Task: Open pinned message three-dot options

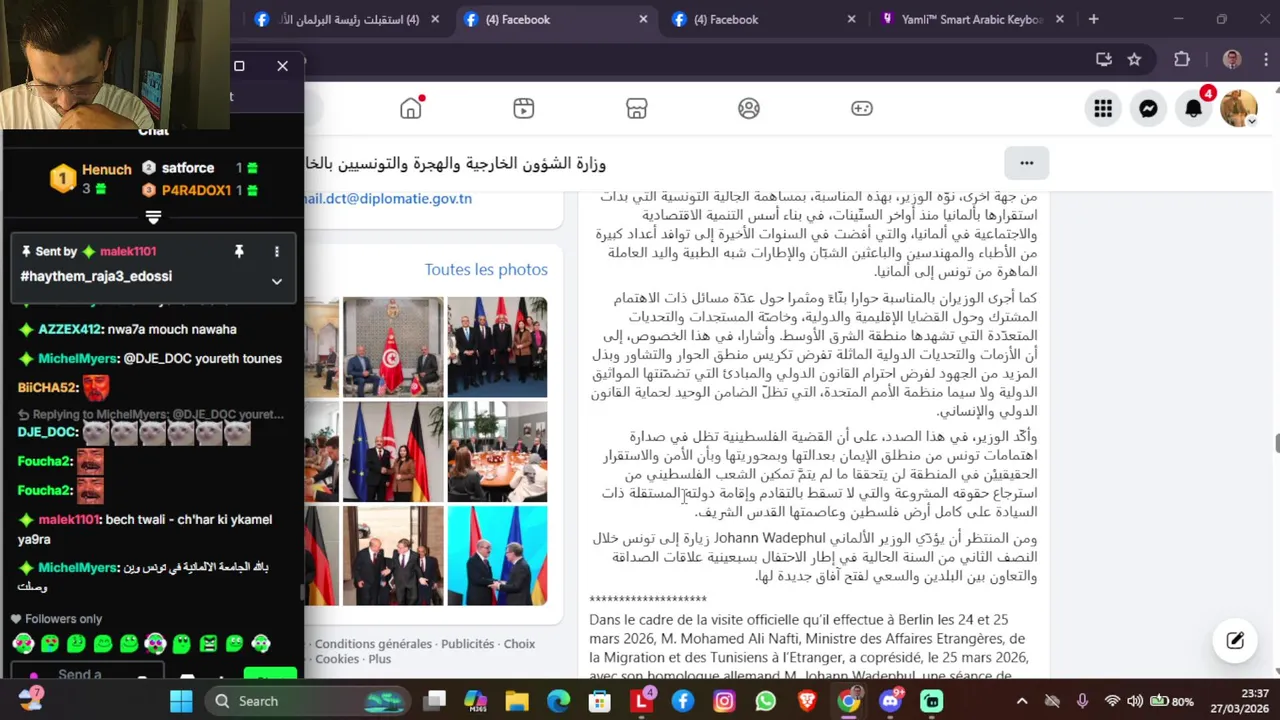Action: [277, 252]
